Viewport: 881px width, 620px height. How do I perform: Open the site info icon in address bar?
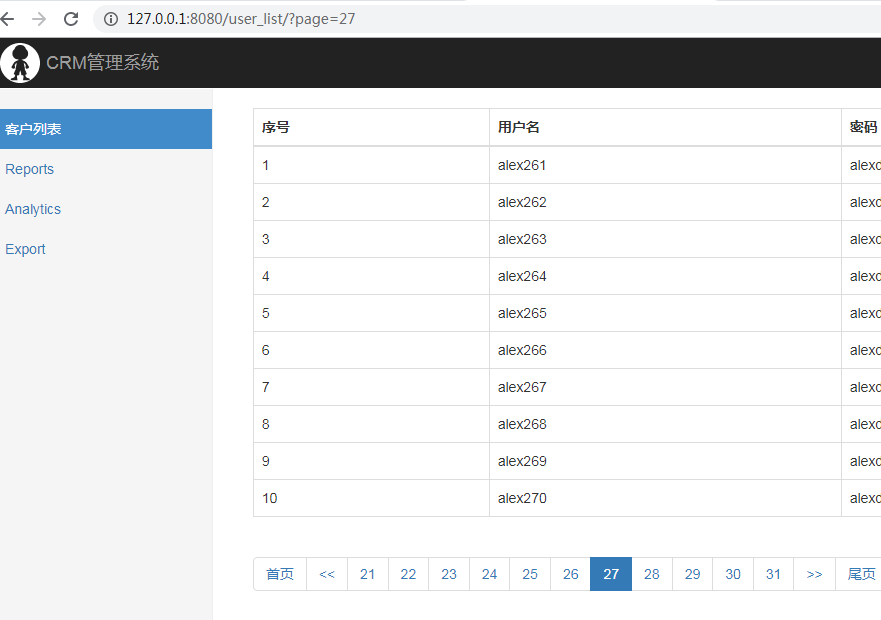pyautogui.click(x=111, y=19)
